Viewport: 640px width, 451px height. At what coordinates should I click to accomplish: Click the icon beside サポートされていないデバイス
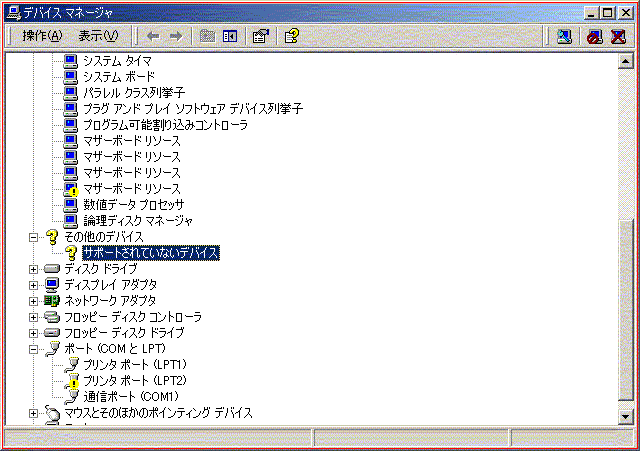pos(71,253)
